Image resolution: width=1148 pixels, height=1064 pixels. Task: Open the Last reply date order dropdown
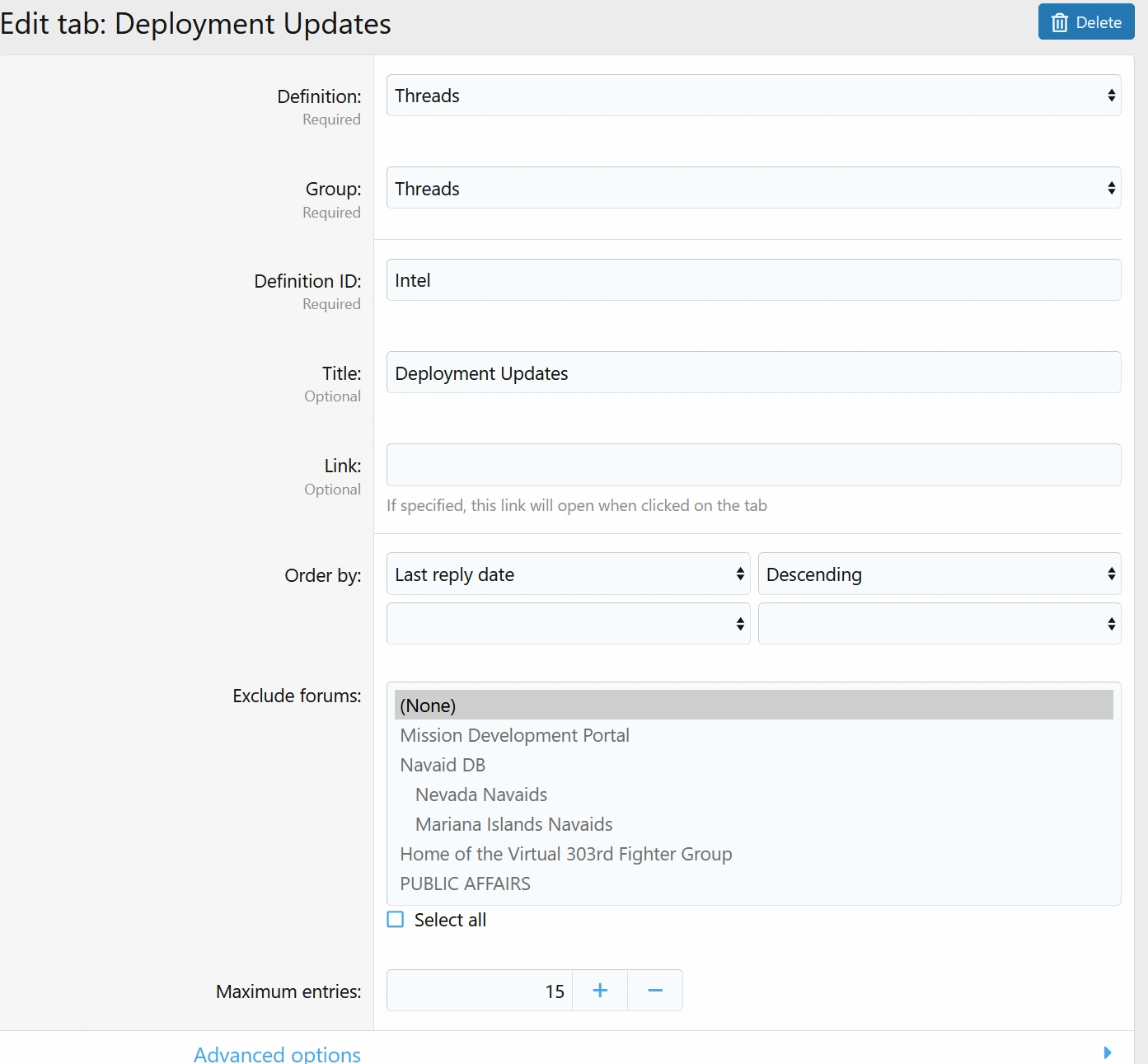pyautogui.click(x=568, y=574)
